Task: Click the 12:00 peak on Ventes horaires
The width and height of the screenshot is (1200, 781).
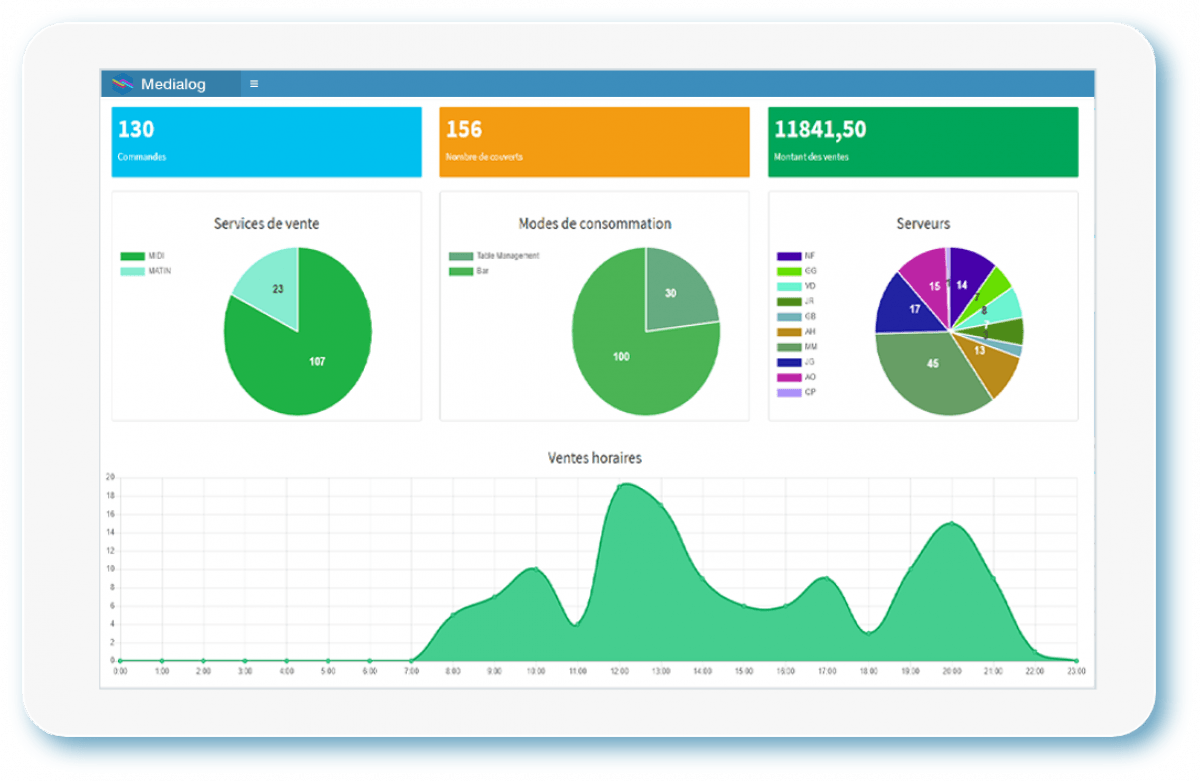Action: coord(620,486)
